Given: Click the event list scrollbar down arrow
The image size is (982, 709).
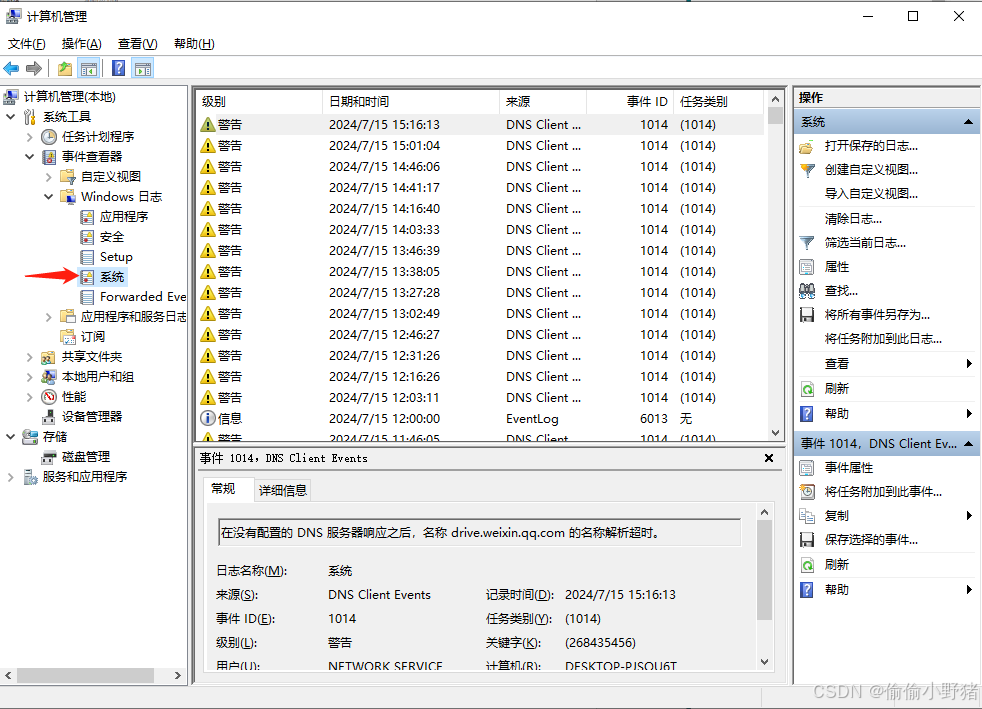Looking at the screenshot, I should [x=775, y=433].
